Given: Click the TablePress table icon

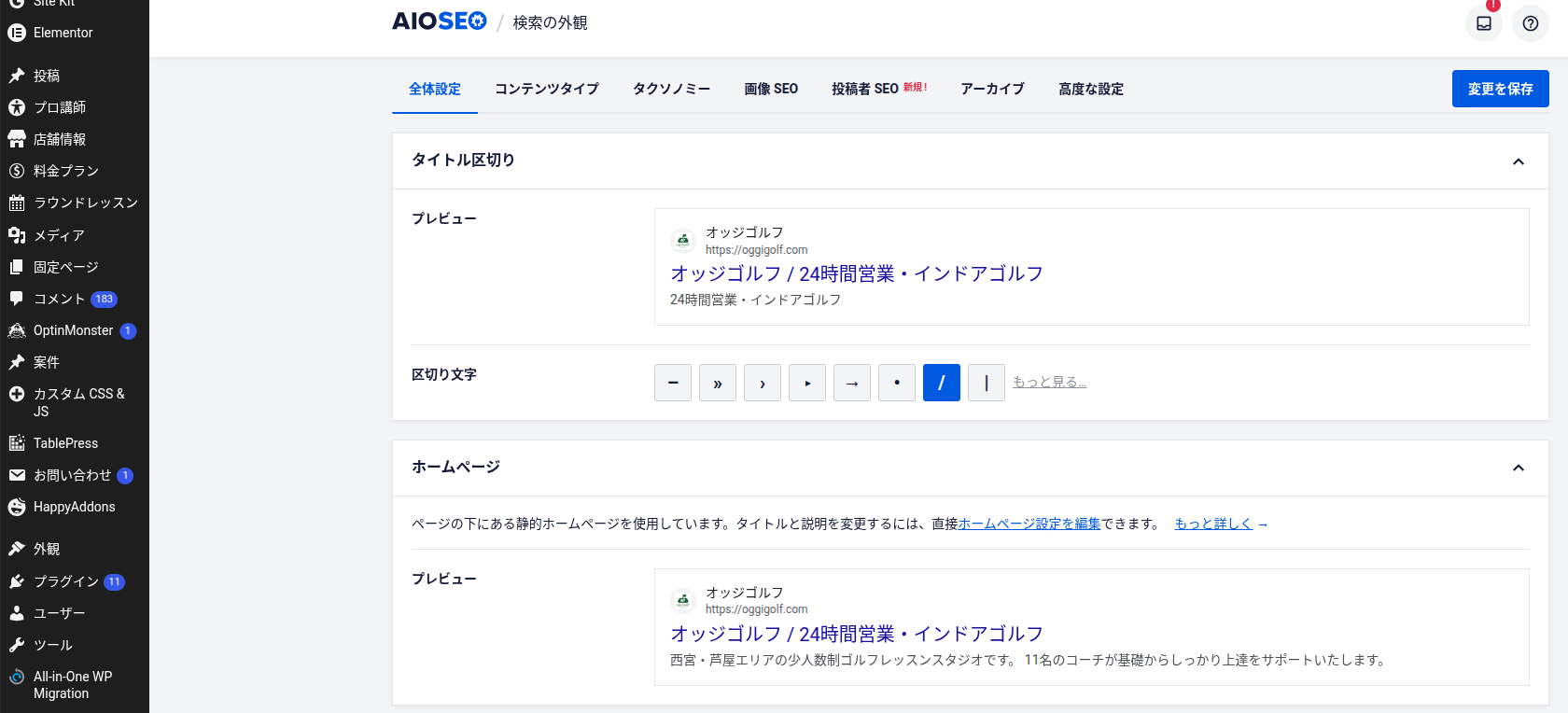Looking at the screenshot, I should (x=17, y=443).
